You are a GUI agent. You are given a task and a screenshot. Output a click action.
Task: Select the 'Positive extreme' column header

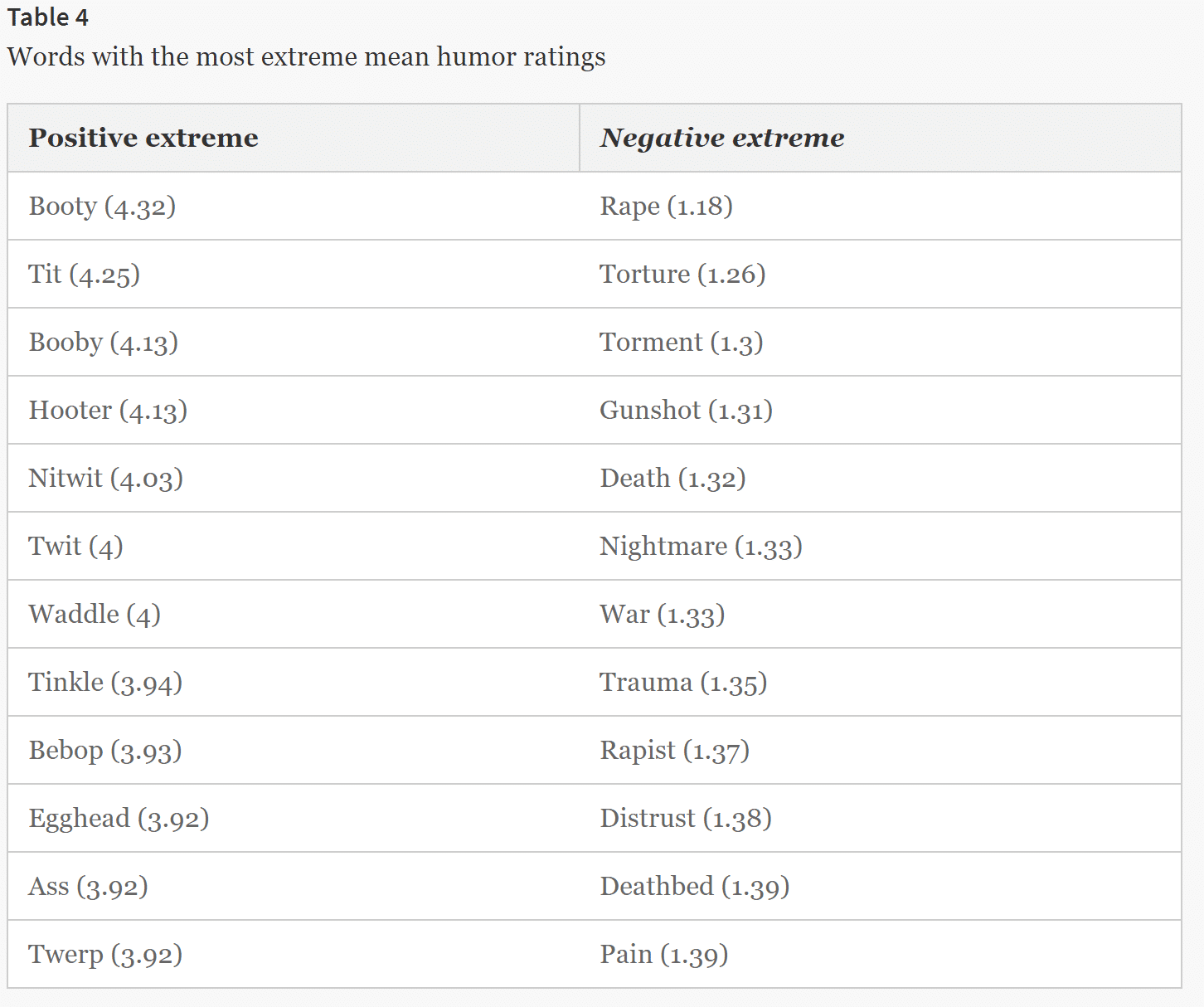click(143, 138)
